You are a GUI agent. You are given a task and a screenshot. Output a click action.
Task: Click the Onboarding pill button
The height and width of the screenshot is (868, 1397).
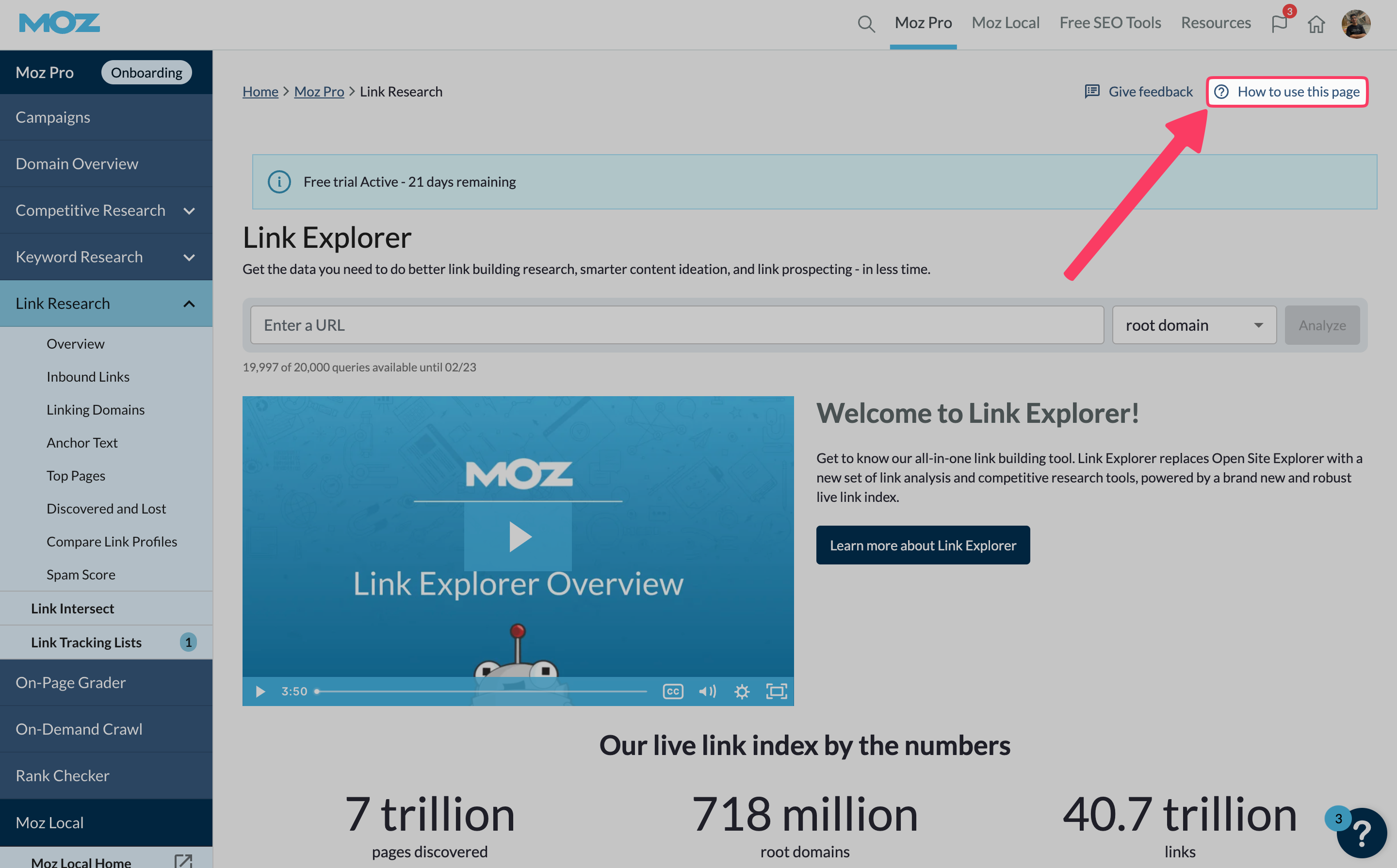pyautogui.click(x=146, y=72)
